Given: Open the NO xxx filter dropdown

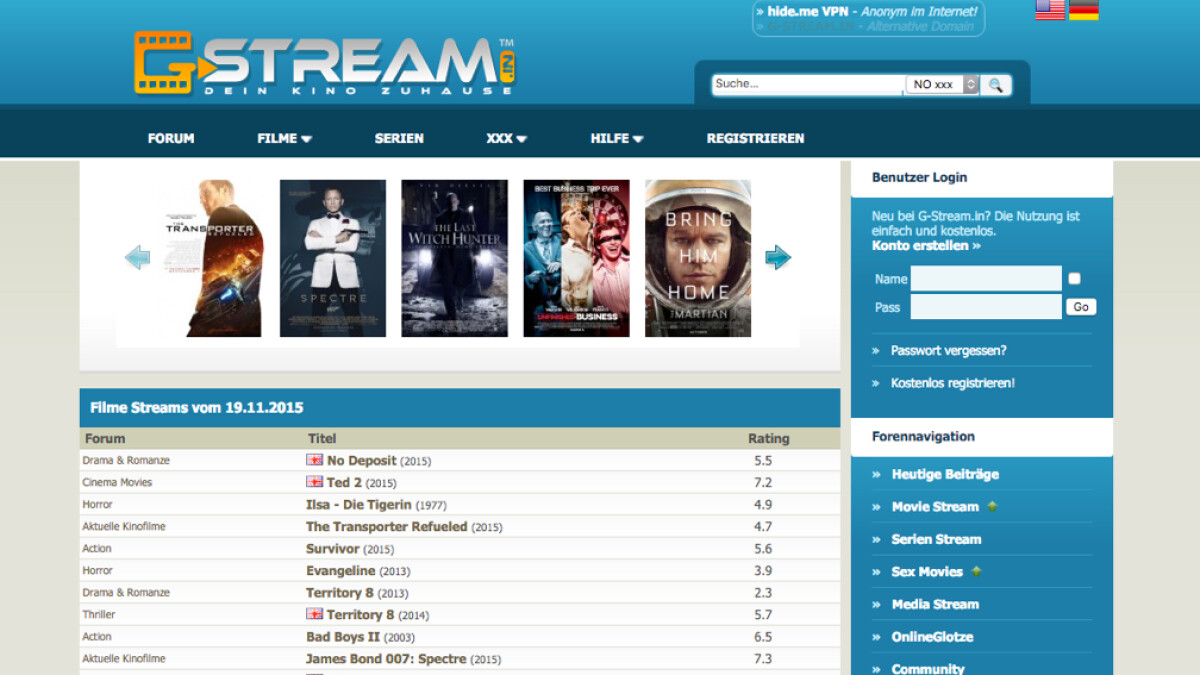Looking at the screenshot, I should click(x=940, y=85).
